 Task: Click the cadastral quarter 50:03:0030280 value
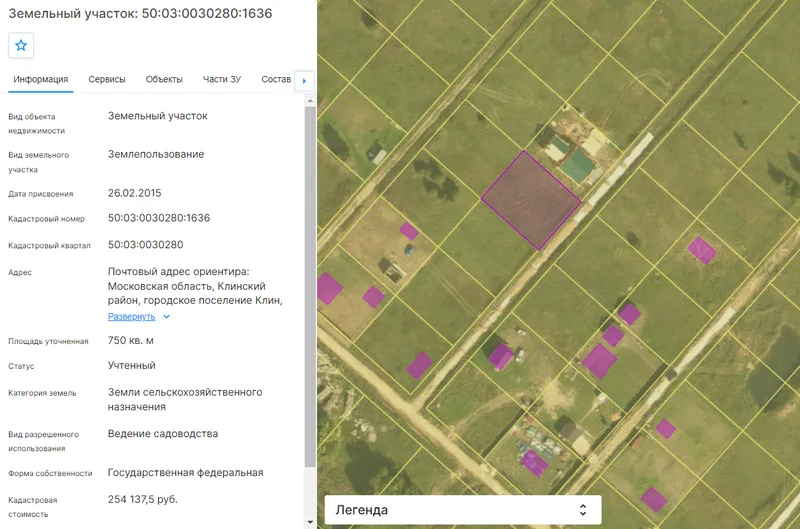(x=145, y=245)
